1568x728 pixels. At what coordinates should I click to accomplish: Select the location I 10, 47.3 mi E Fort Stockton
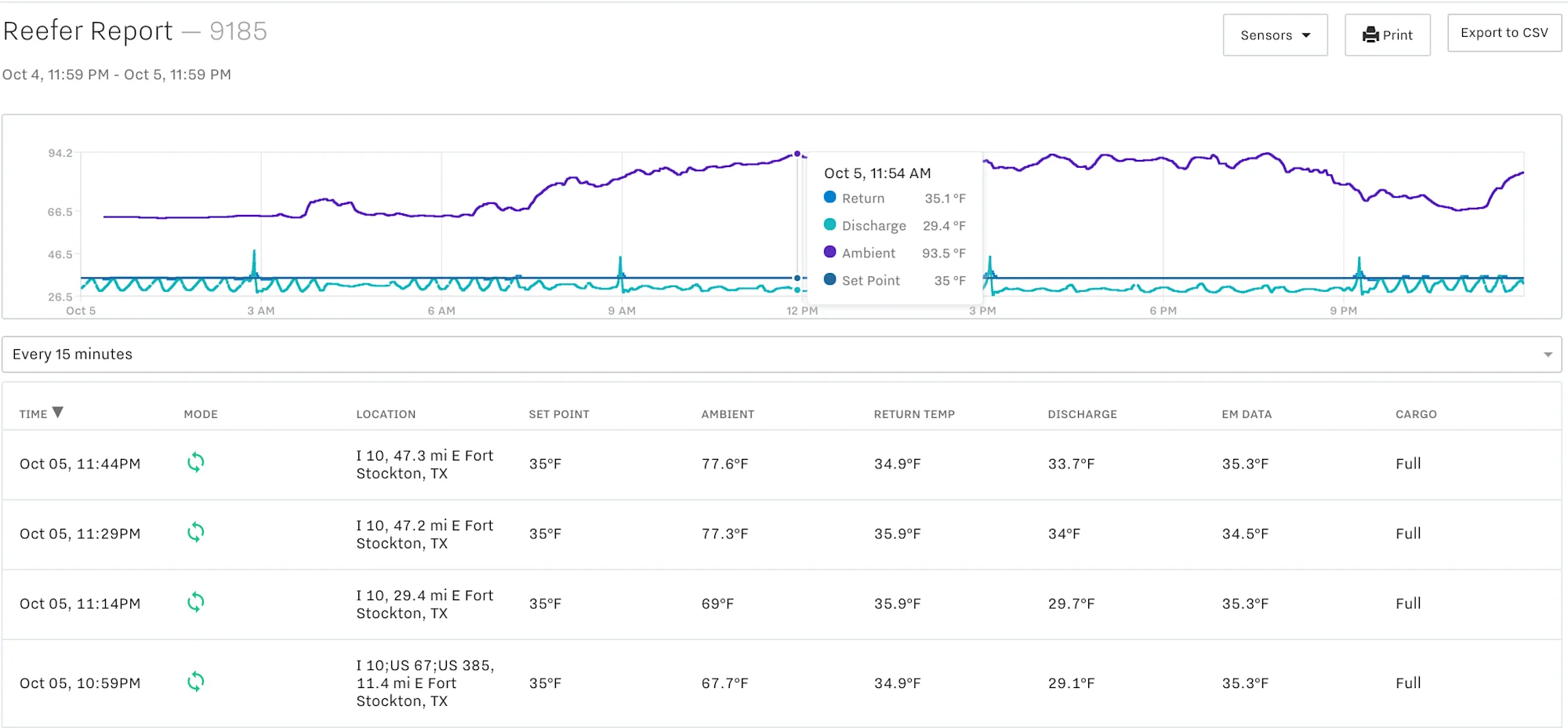tap(424, 464)
